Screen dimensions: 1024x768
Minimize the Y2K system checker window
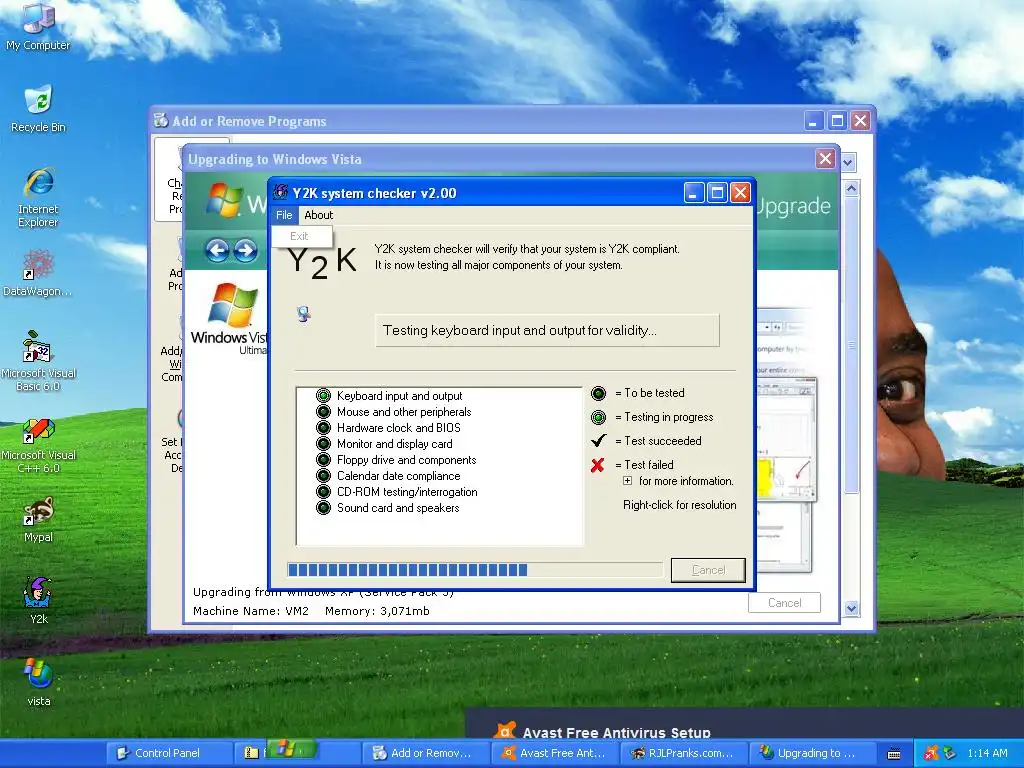click(694, 193)
